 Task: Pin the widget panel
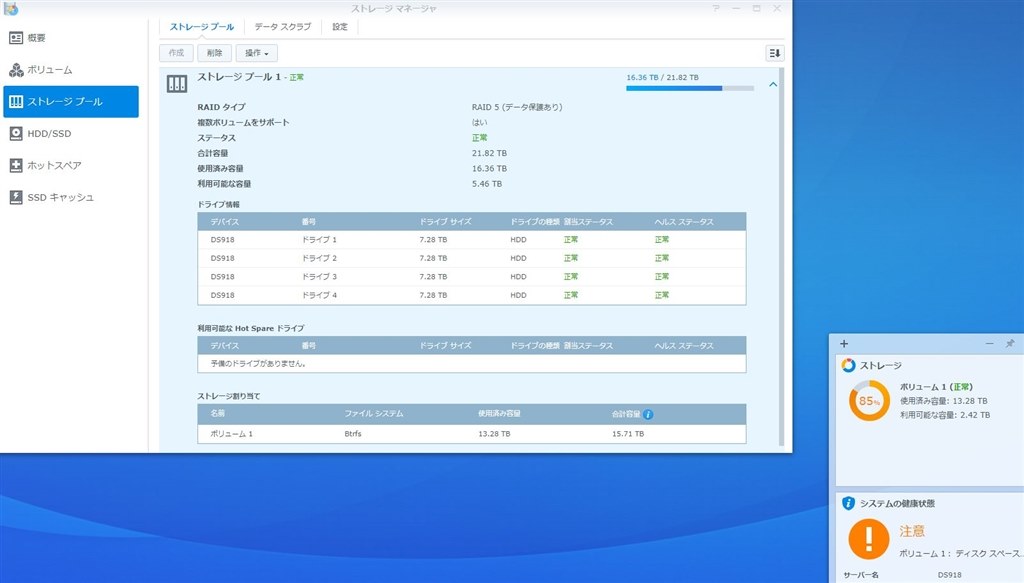pyautogui.click(x=1010, y=343)
